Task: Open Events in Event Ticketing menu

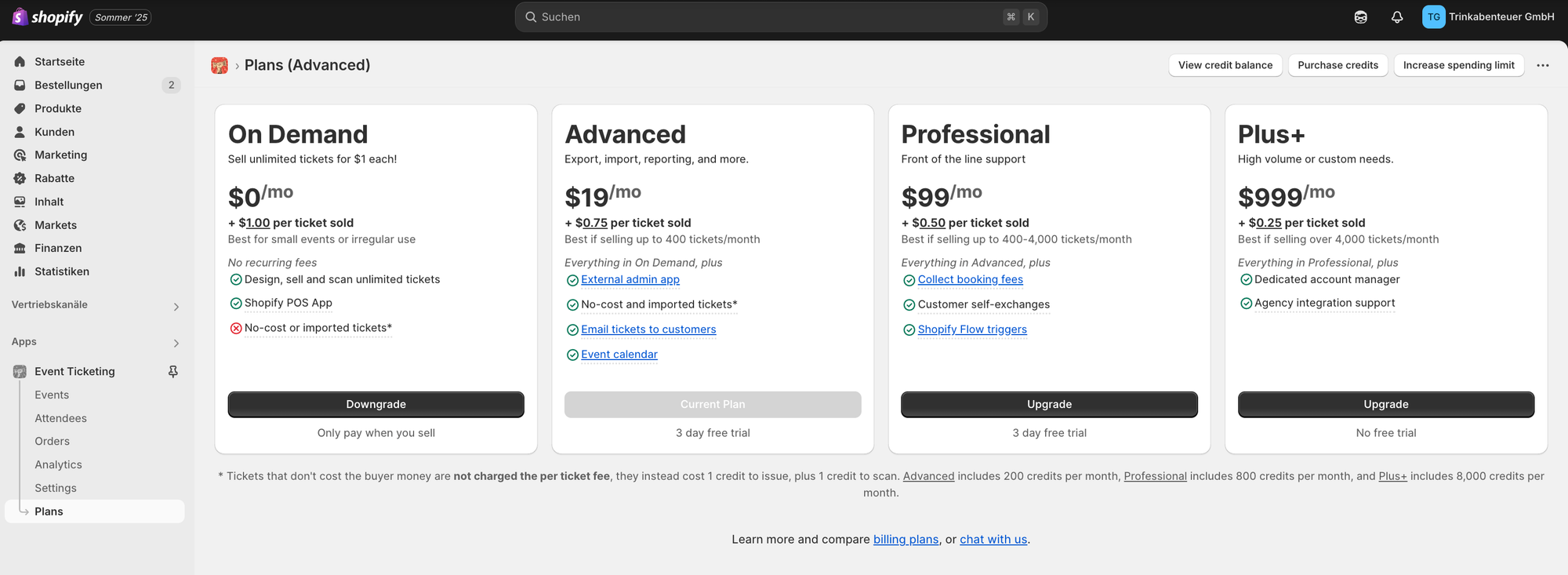Action: click(x=52, y=395)
